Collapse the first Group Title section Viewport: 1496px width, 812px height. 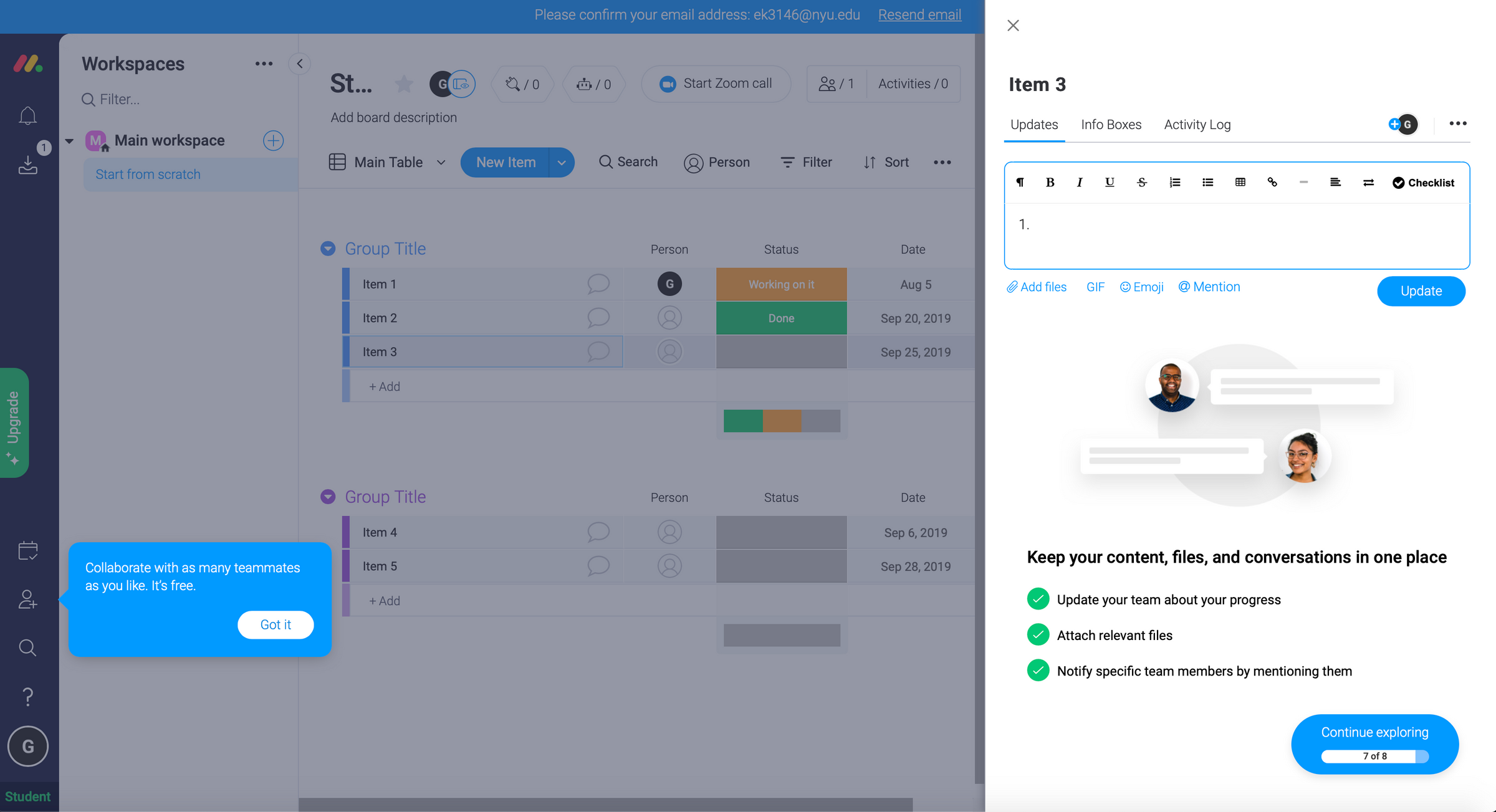point(327,248)
